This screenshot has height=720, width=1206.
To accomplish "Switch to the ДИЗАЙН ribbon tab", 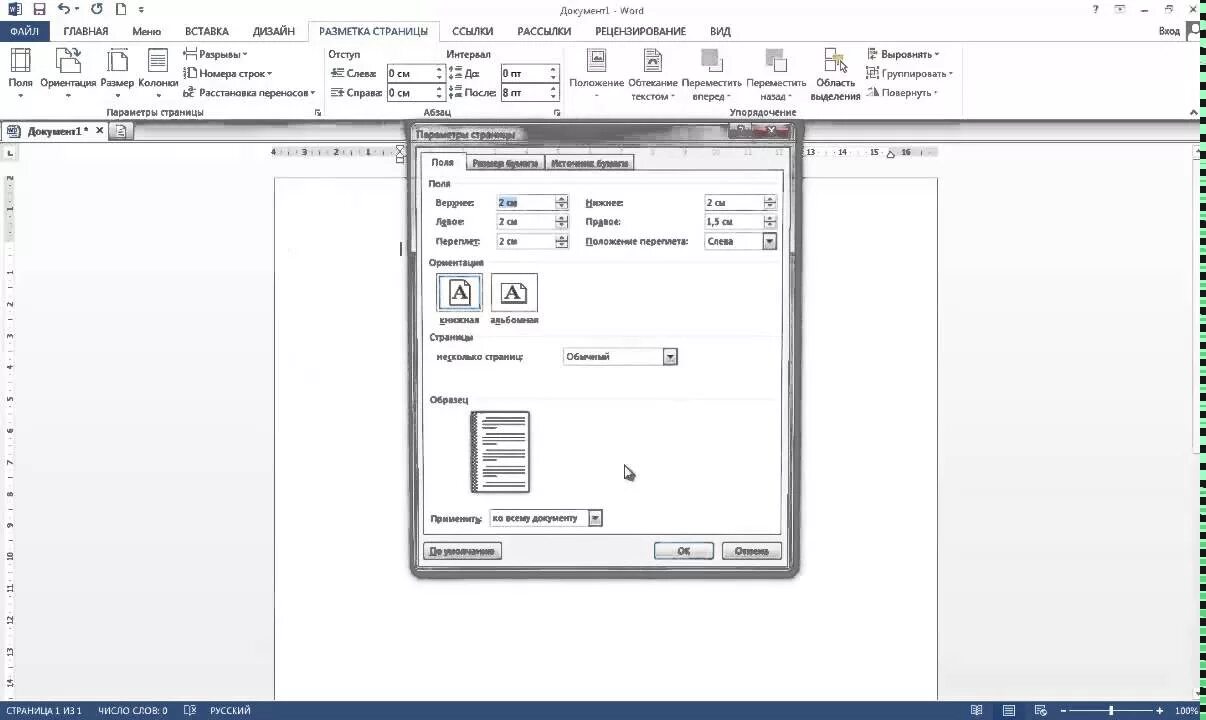I will coord(273,31).
